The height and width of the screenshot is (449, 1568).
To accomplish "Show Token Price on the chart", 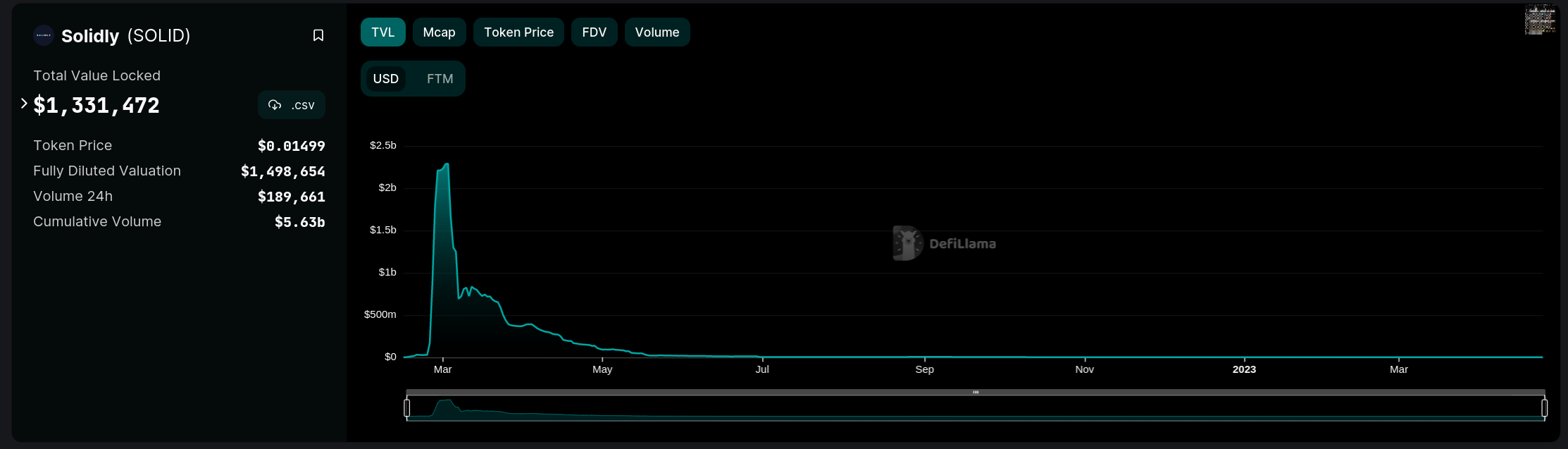I will pos(518,32).
